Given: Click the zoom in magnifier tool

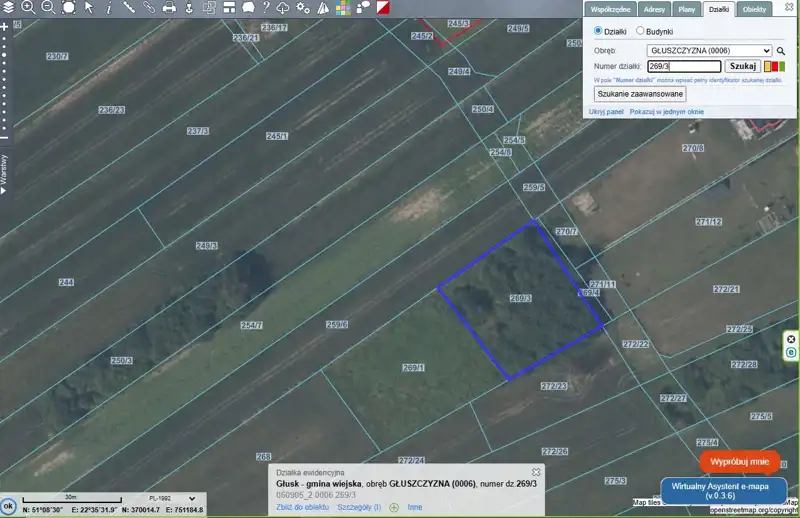Looking at the screenshot, I should pyautogui.click(x=28, y=7).
